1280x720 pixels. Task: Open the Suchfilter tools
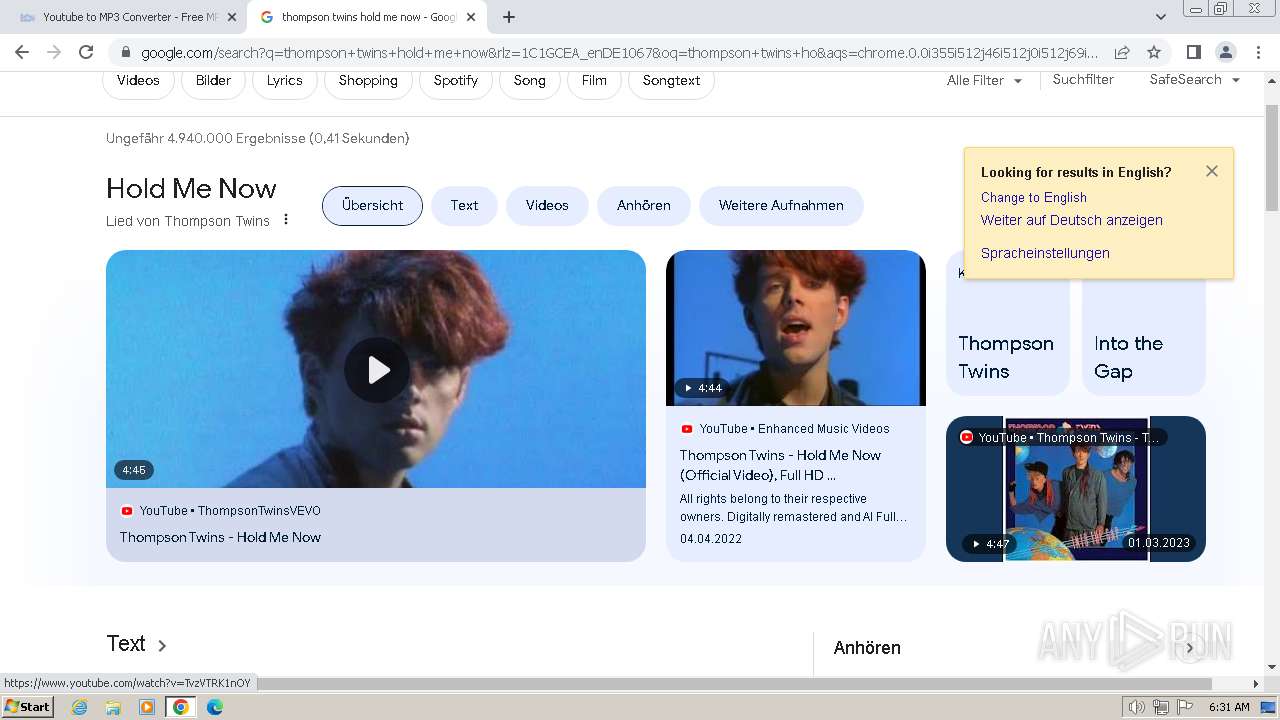(x=1083, y=79)
